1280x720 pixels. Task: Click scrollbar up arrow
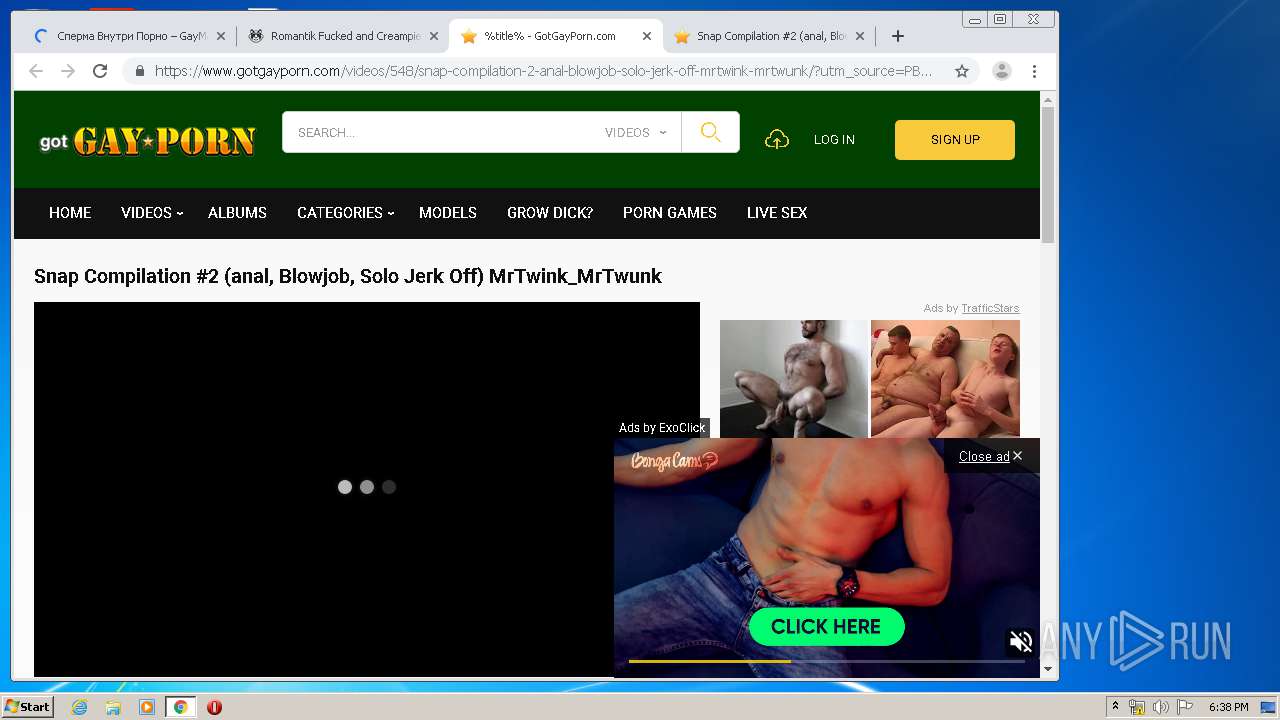pyautogui.click(x=1048, y=100)
